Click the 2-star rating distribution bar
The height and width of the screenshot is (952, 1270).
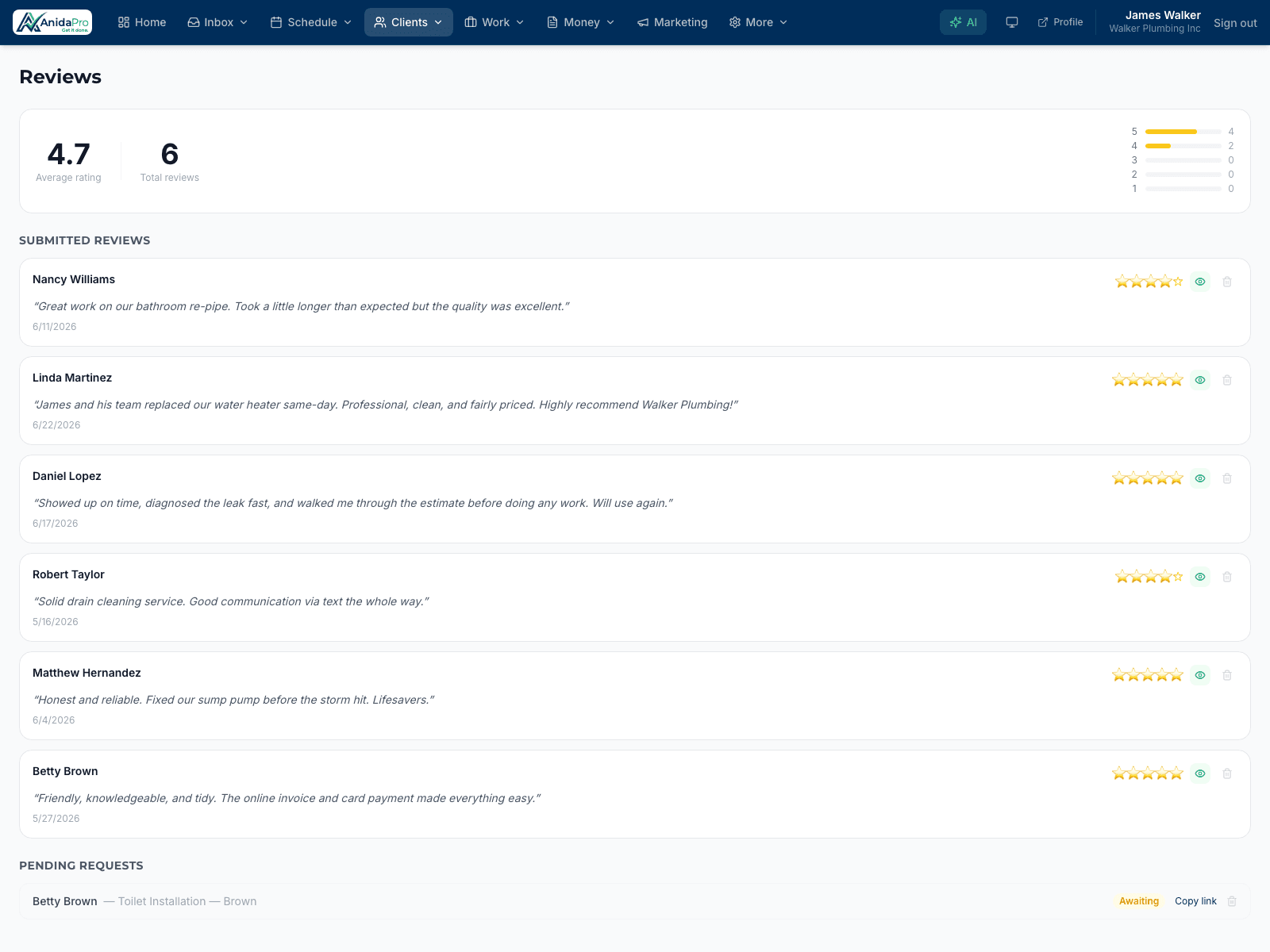1183,175
